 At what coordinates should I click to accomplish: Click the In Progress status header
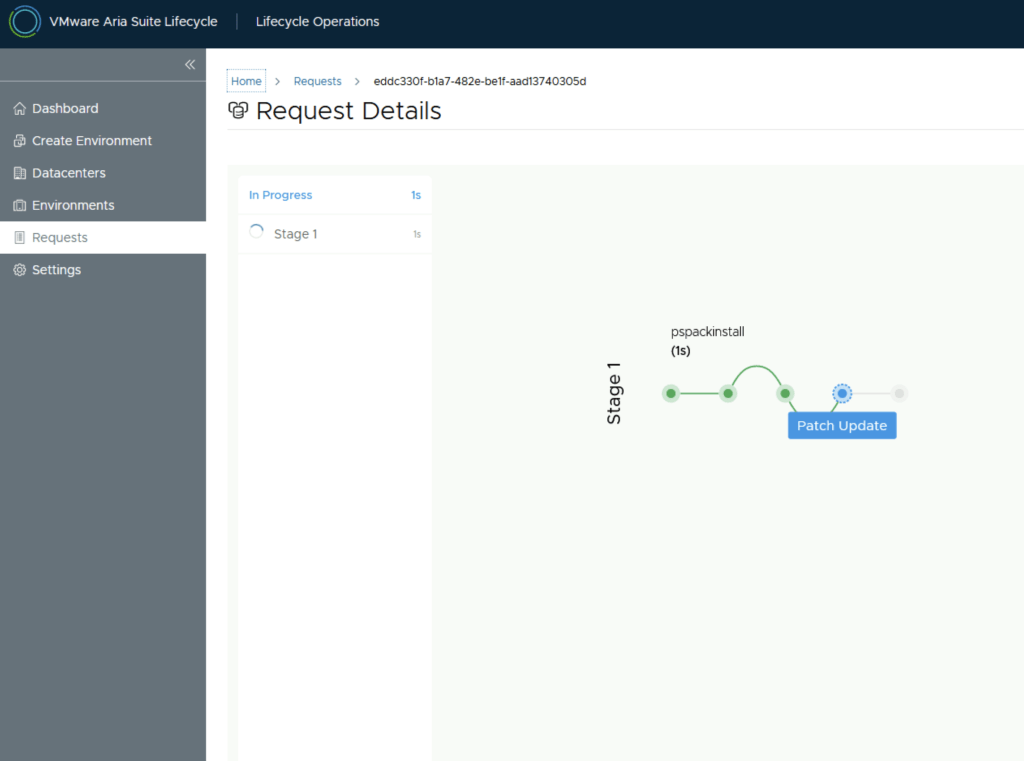[281, 195]
